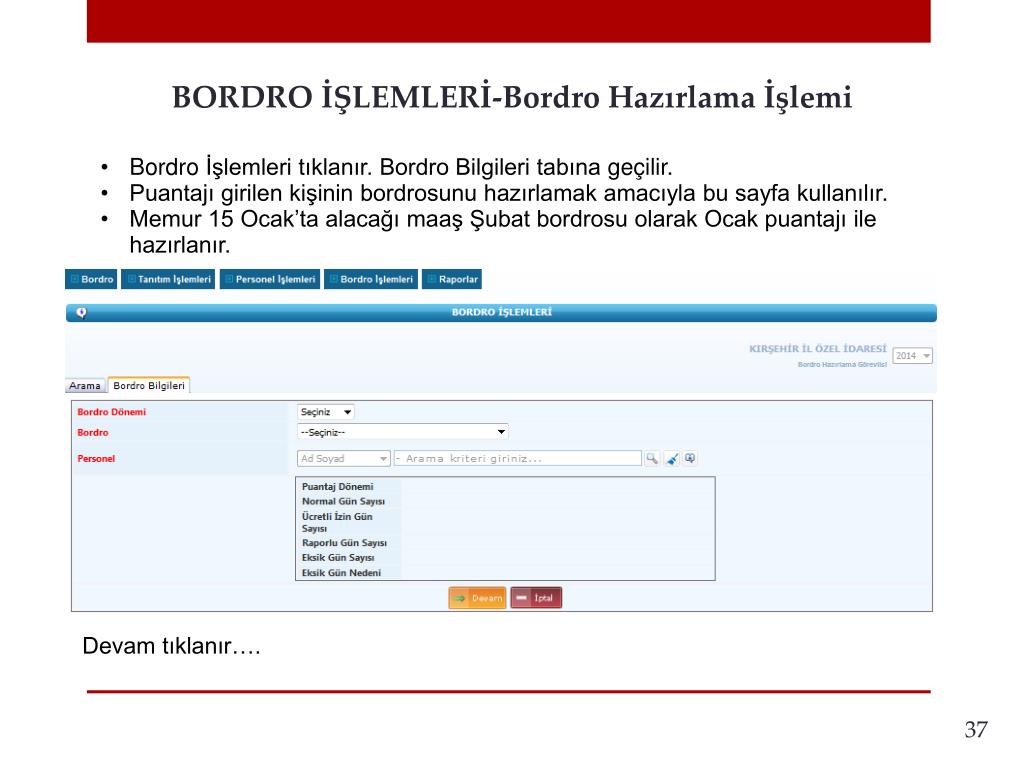The width and height of the screenshot is (1023, 767).
Task: Click the KIRŞEHİR İL ÖZEL İDARESİ text
Action: click(x=818, y=349)
